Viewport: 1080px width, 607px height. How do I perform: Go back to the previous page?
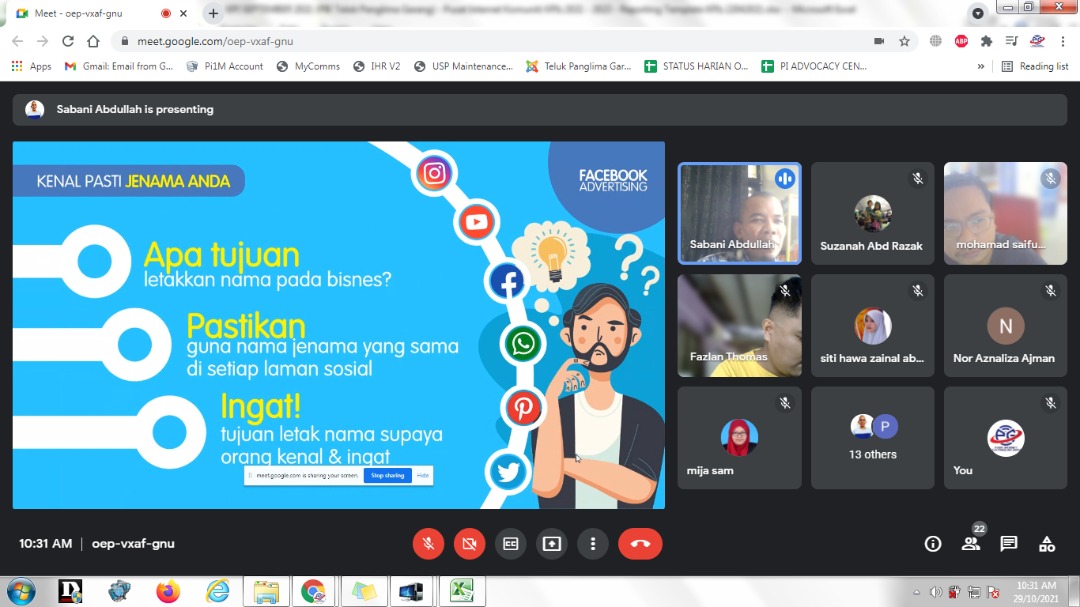17,41
